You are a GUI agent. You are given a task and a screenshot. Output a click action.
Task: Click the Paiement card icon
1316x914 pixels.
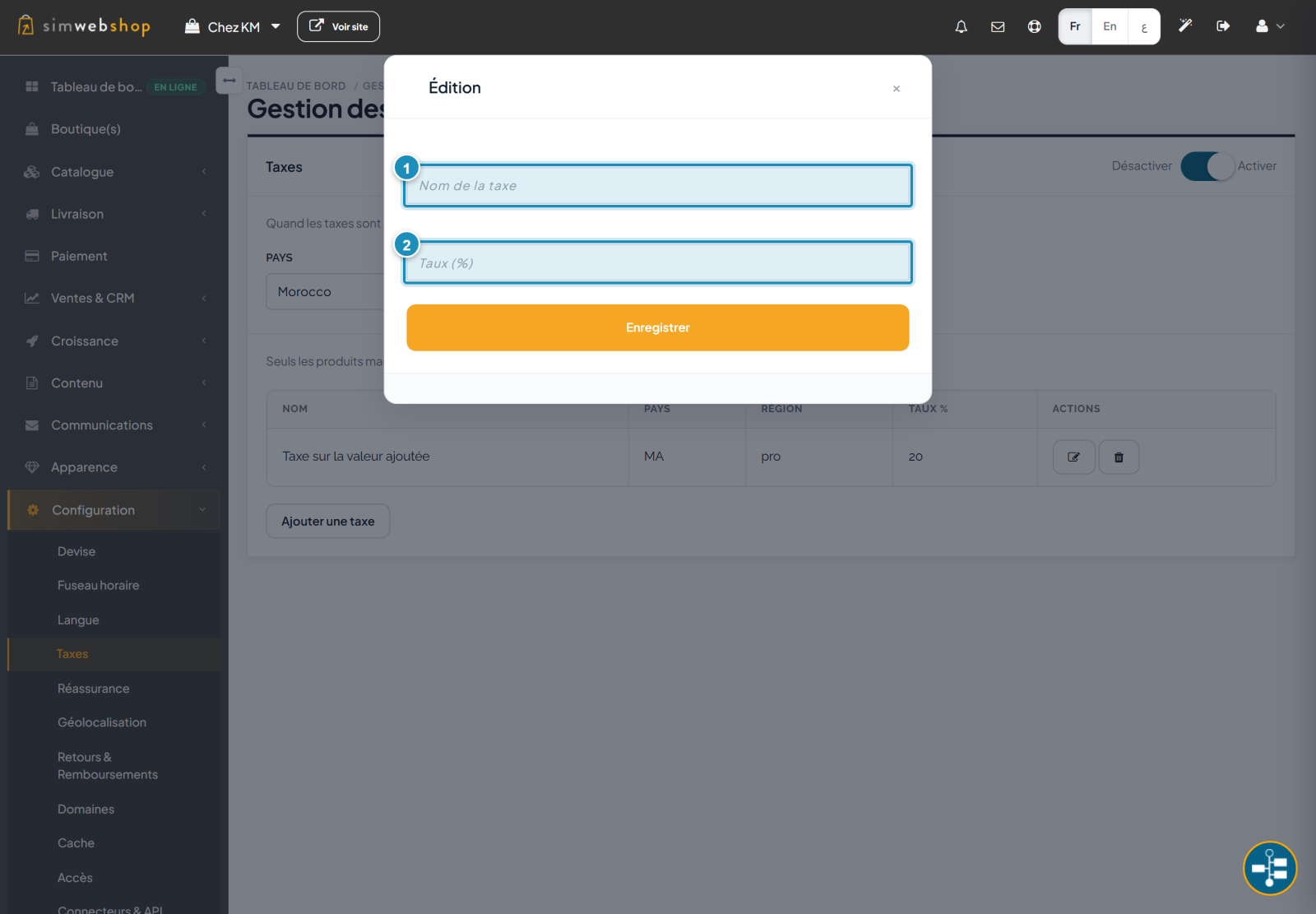pyautogui.click(x=32, y=256)
